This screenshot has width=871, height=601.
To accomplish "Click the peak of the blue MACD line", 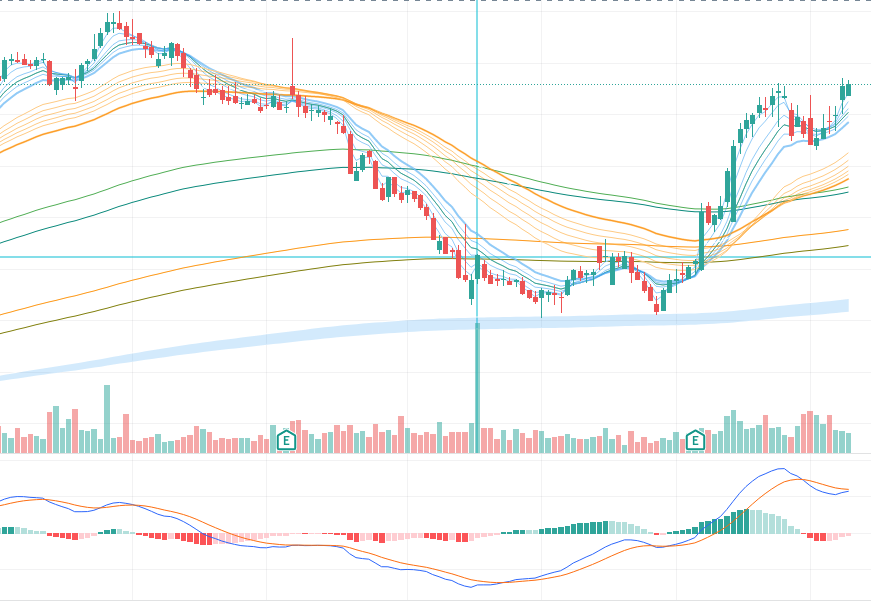I will point(782,469).
